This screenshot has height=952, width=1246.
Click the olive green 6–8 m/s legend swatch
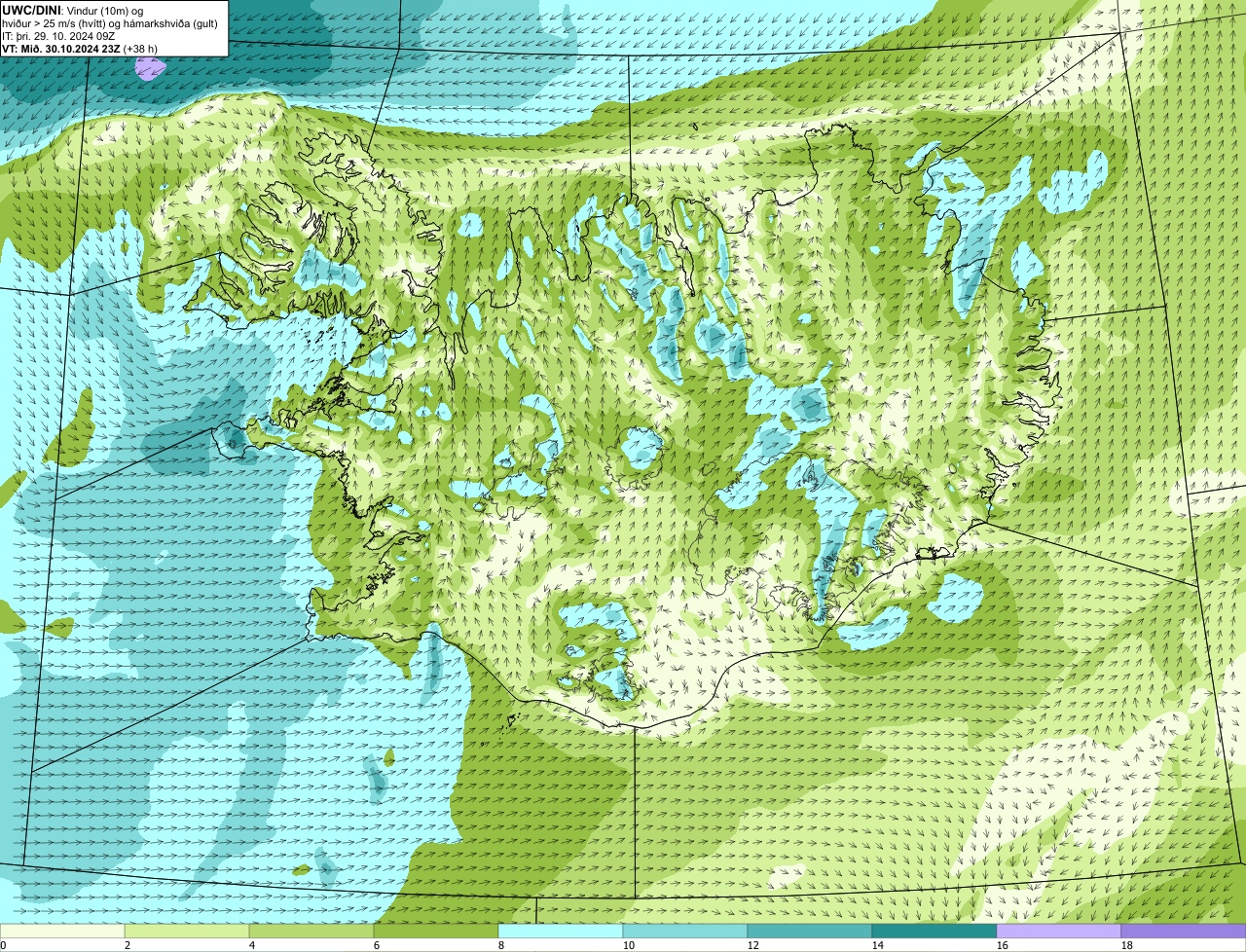pyautogui.click(x=436, y=932)
